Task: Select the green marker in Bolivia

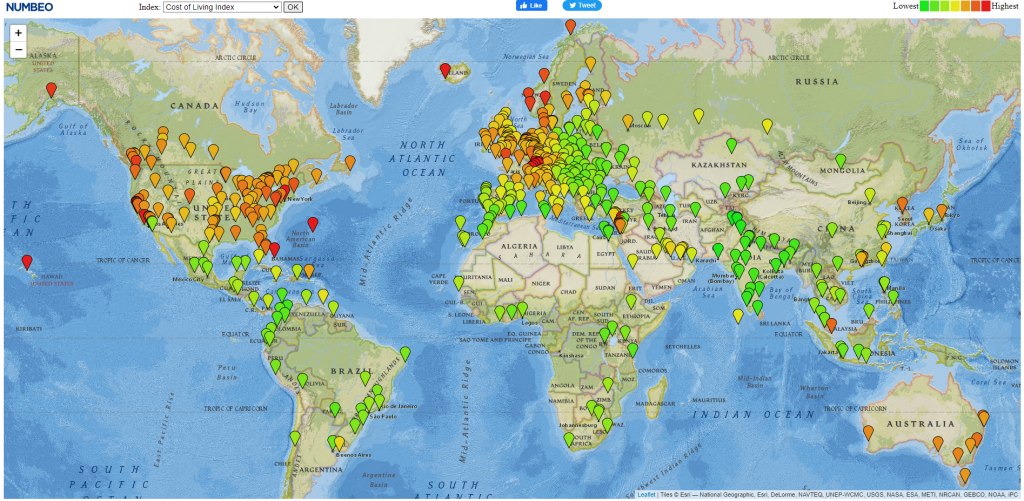Action: pos(302,380)
